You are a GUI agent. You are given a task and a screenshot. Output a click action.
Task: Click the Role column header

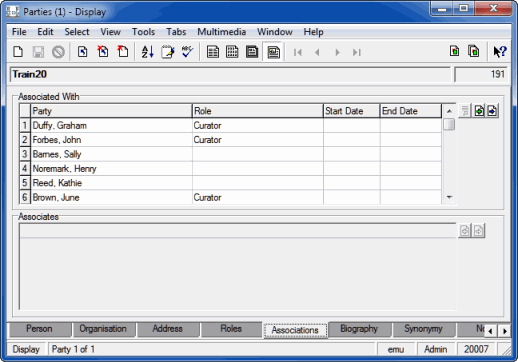[258, 111]
